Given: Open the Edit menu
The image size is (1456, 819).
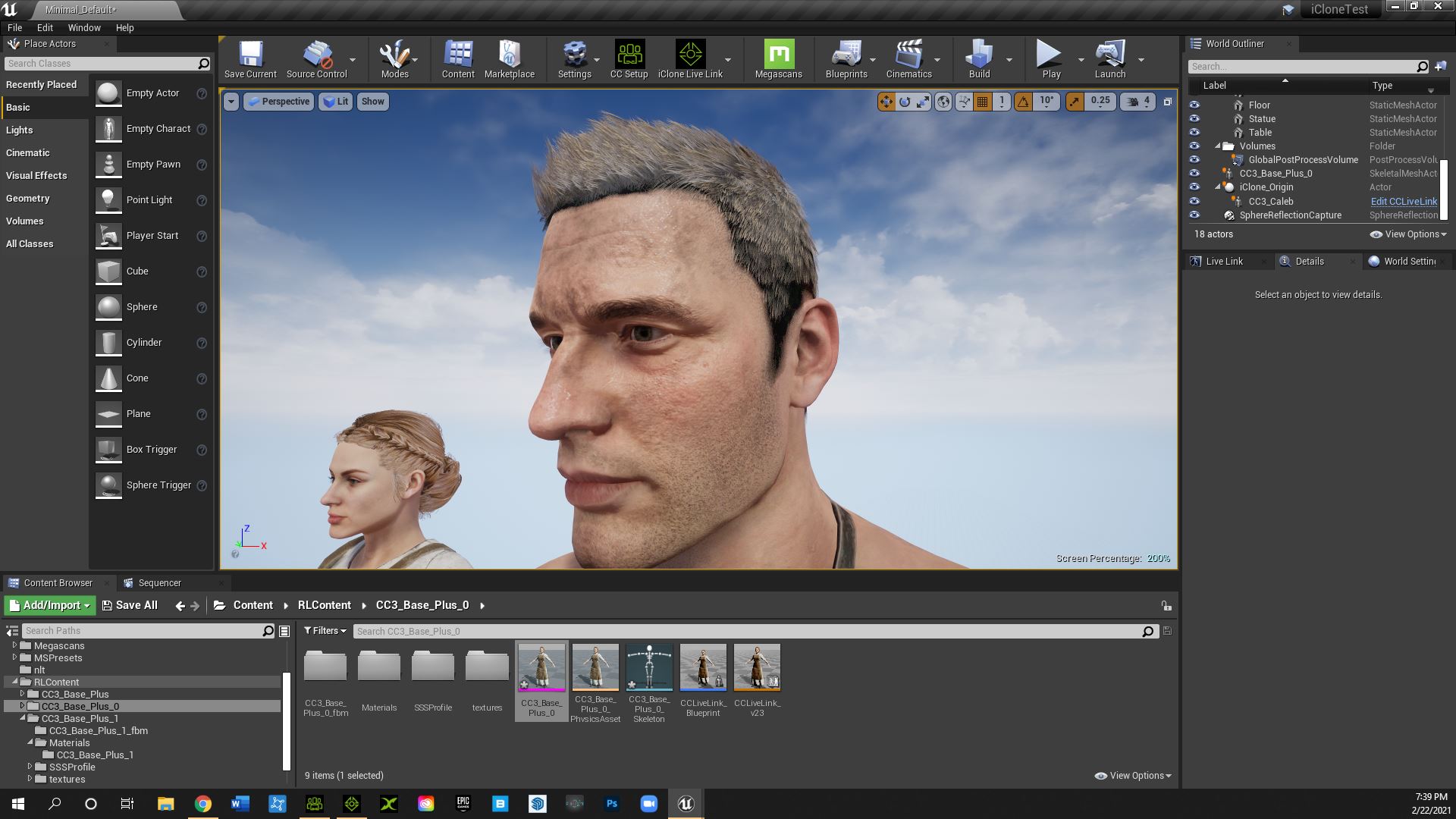Looking at the screenshot, I should pyautogui.click(x=45, y=27).
